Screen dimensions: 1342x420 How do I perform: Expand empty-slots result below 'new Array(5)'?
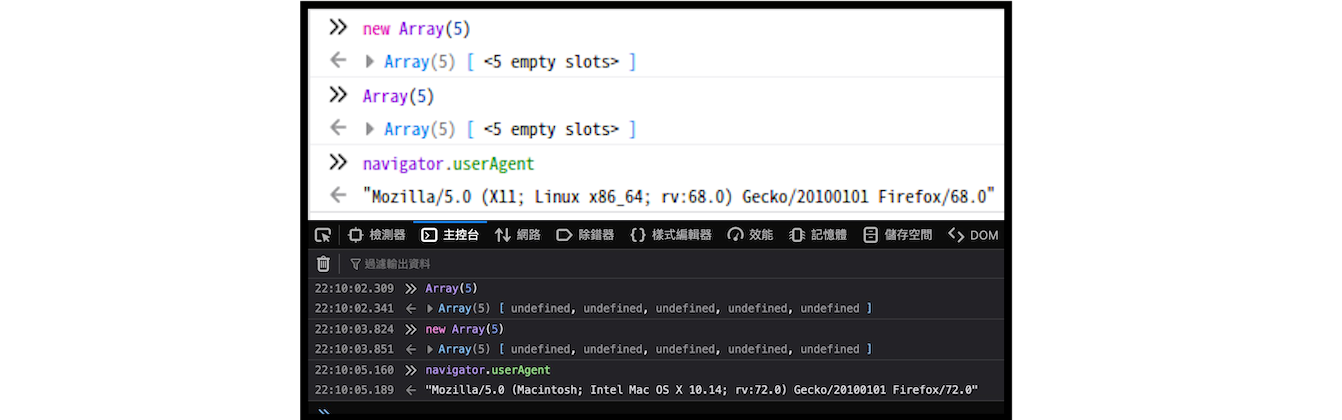(x=370, y=62)
